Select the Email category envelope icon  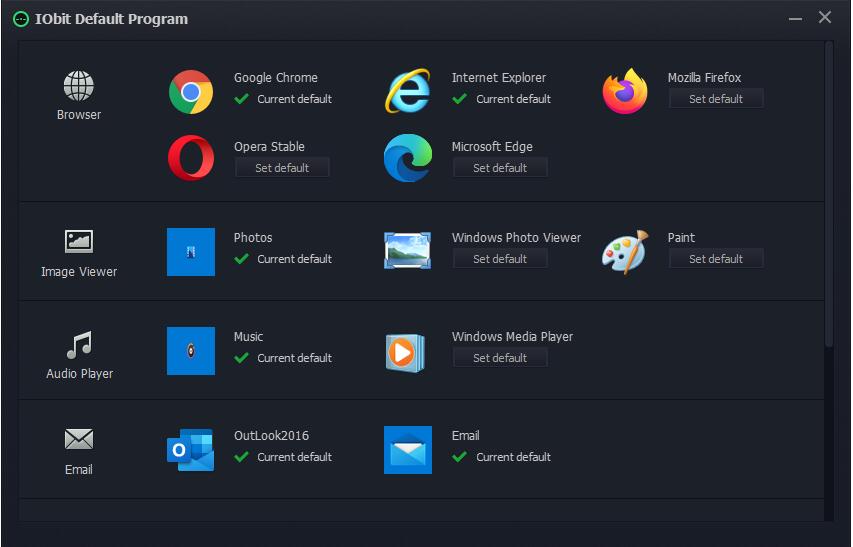(79, 439)
